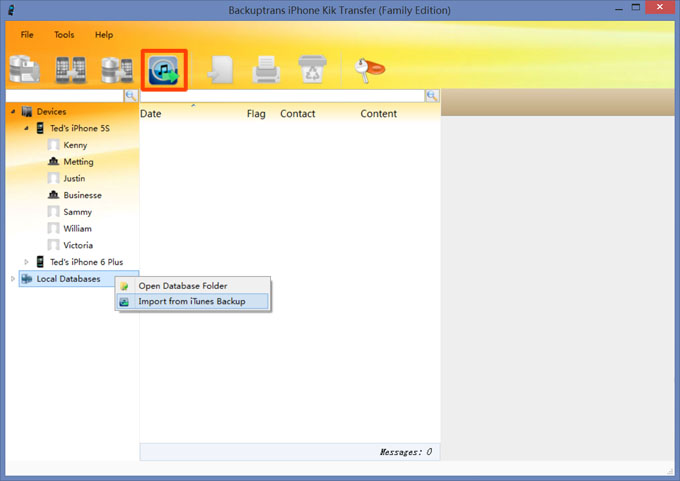This screenshot has height=481, width=680.
Task: Maximize the Backuptrans window
Action: click(636, 7)
